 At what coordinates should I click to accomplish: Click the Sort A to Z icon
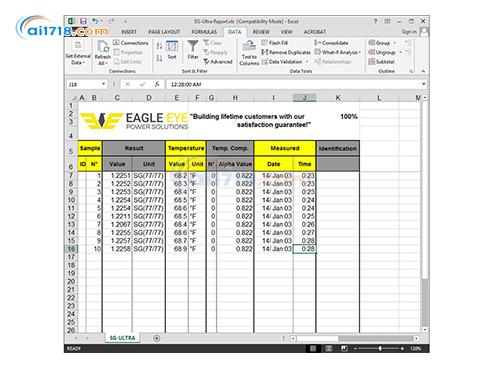coord(159,46)
